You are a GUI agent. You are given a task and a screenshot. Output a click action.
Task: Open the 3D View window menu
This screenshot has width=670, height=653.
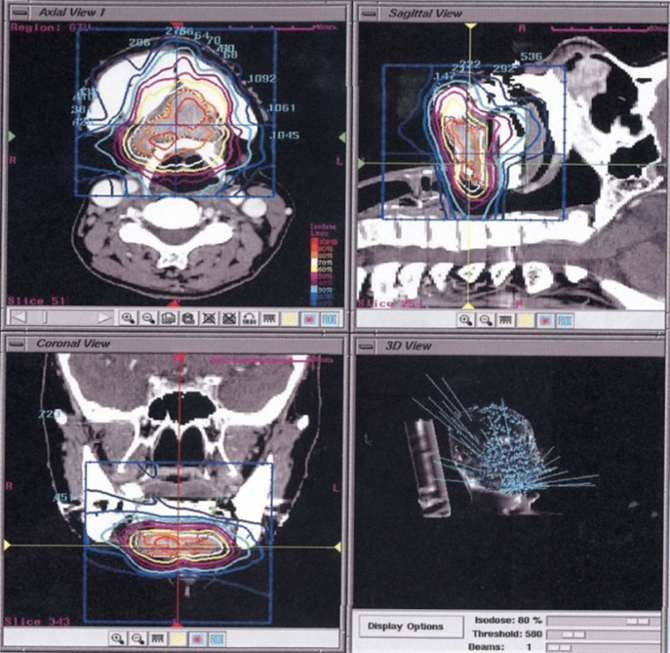(367, 346)
